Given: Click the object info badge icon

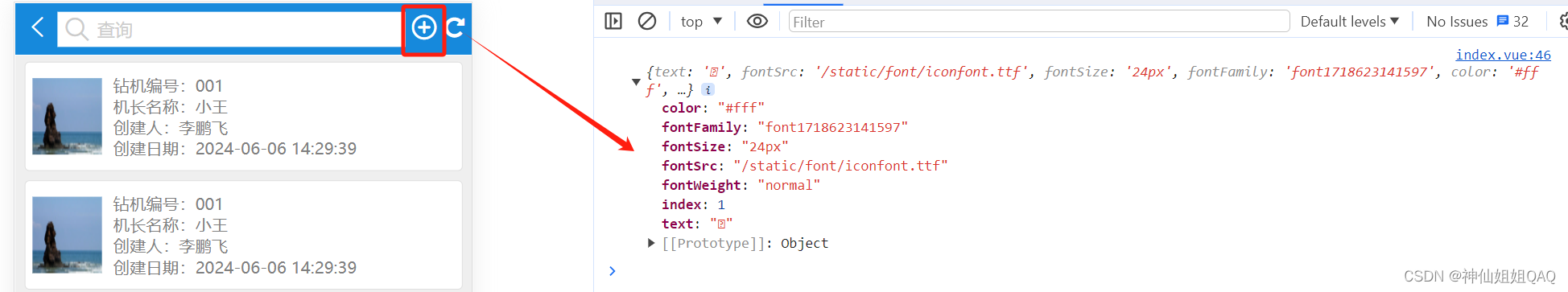Looking at the screenshot, I should click(x=708, y=90).
